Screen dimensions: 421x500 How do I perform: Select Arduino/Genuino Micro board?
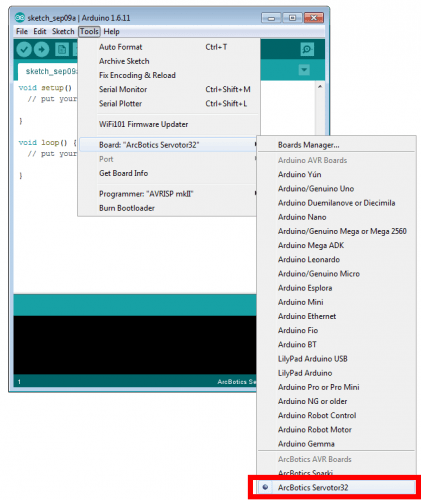click(337, 274)
